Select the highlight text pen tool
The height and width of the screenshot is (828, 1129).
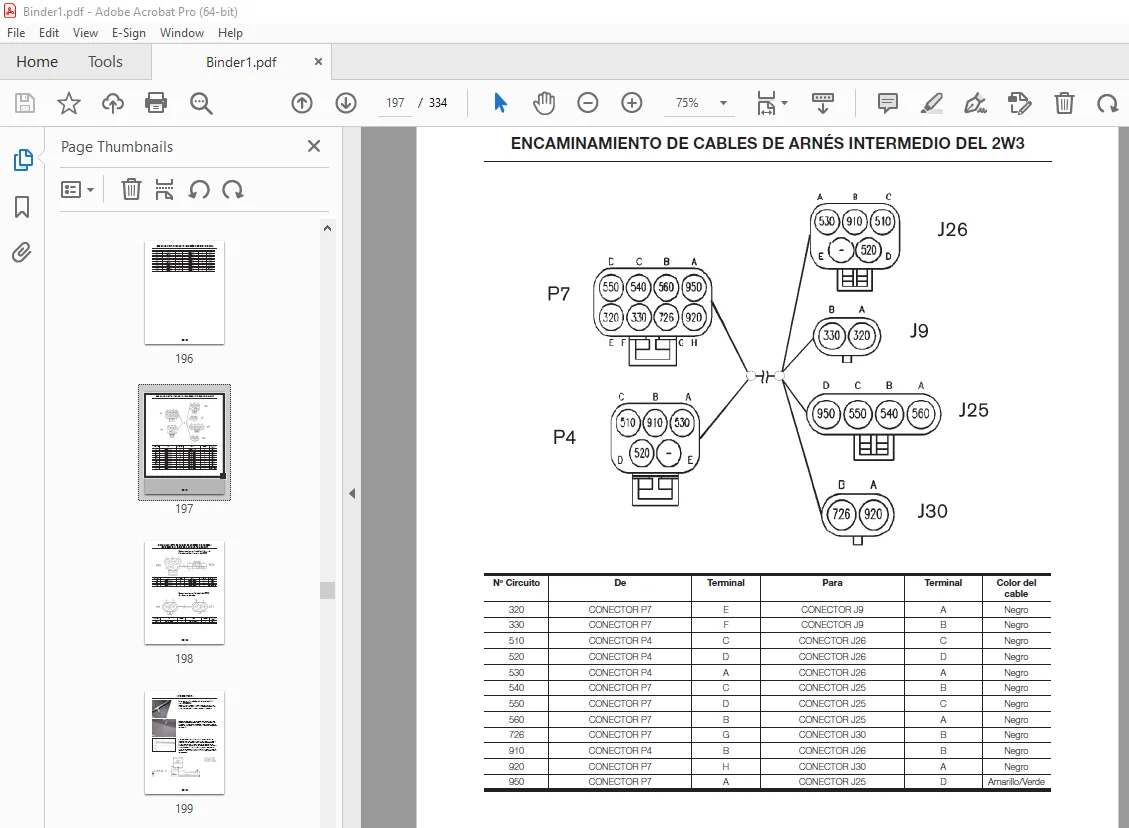click(932, 103)
